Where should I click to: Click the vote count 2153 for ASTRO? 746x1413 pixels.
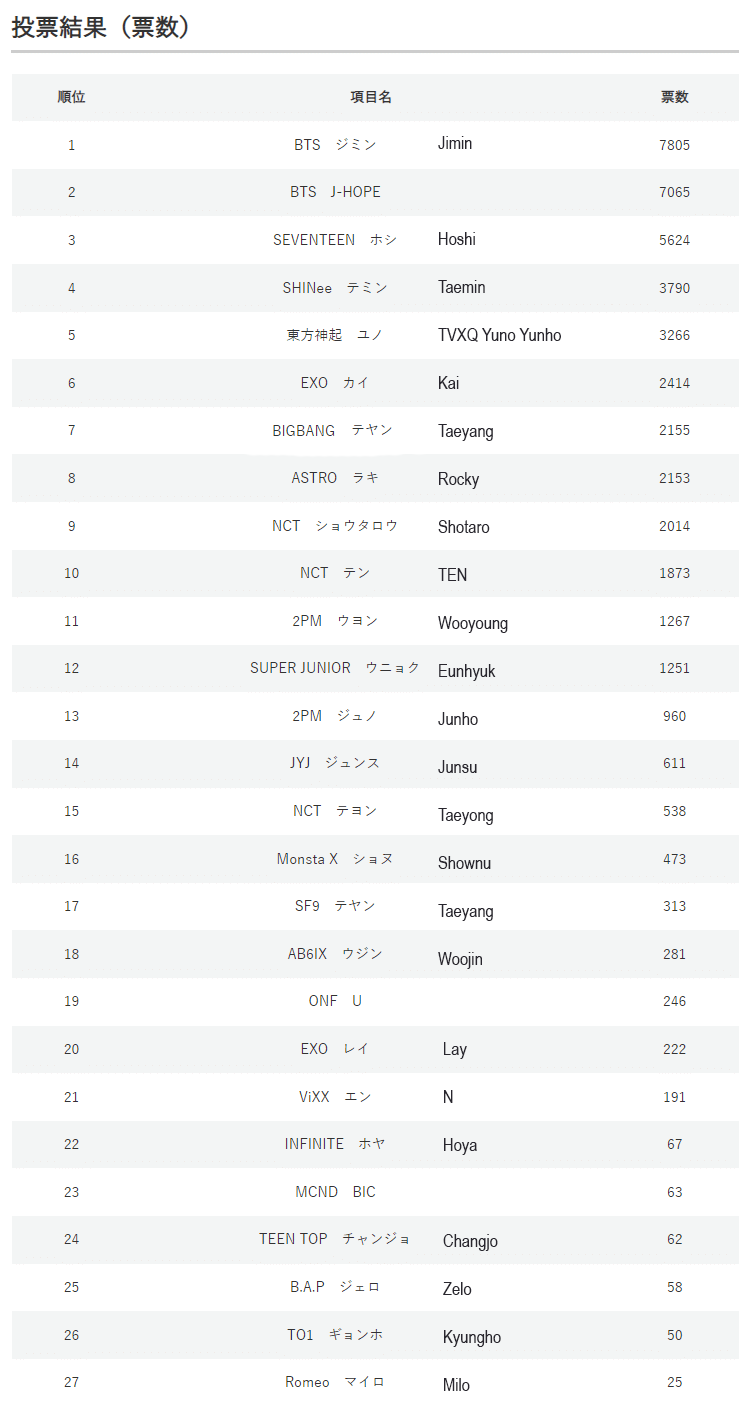(674, 478)
